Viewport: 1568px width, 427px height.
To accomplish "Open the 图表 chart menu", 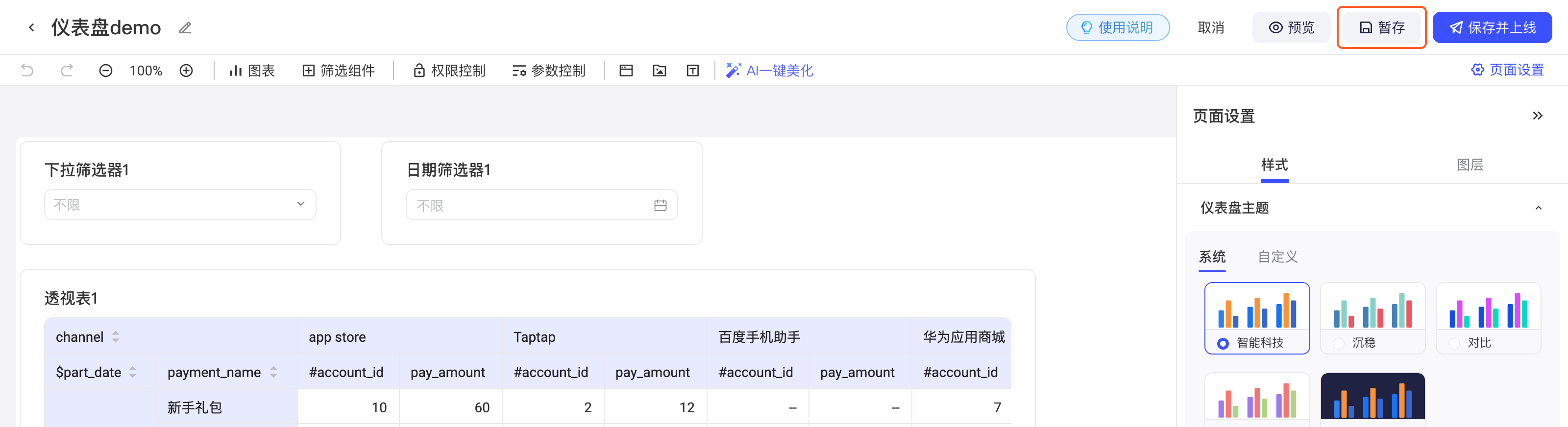I will click(x=252, y=71).
